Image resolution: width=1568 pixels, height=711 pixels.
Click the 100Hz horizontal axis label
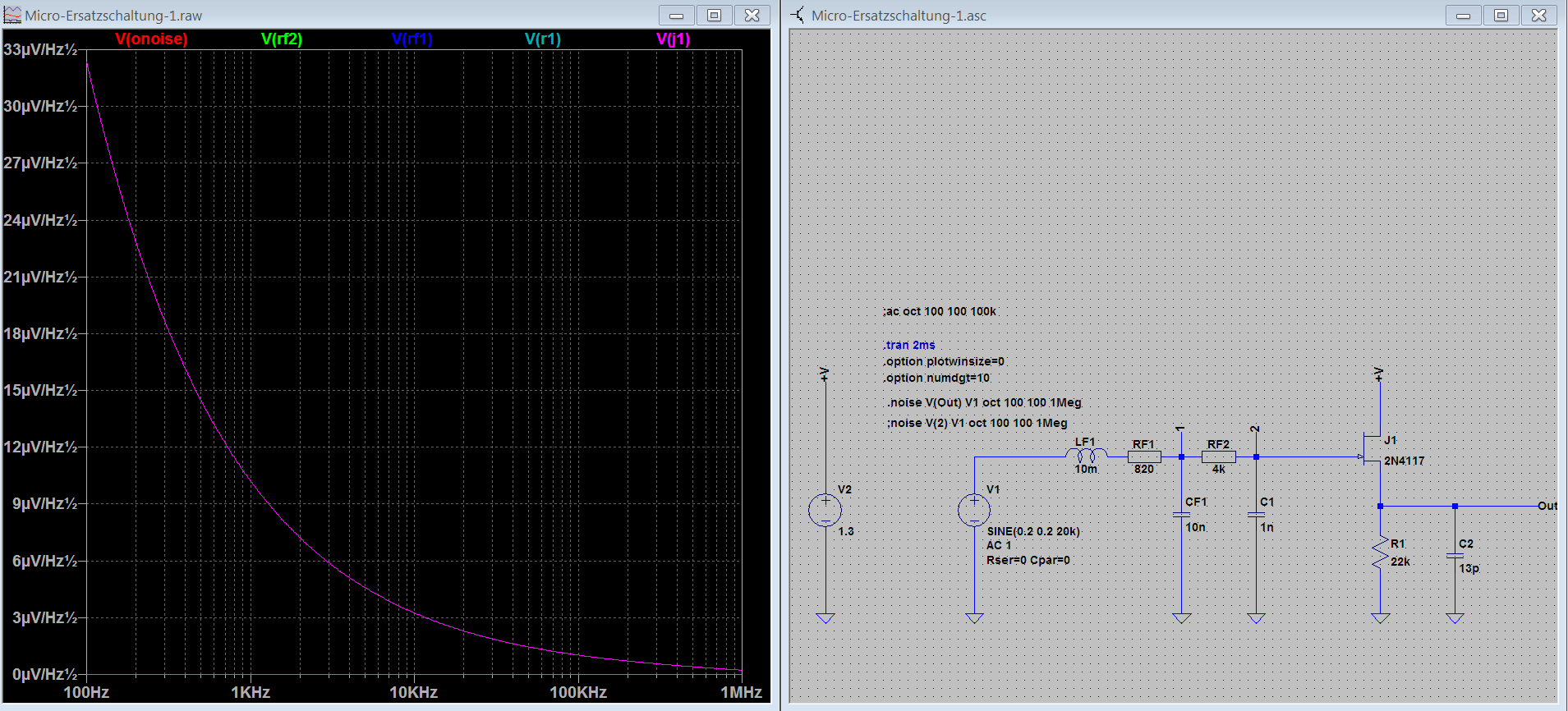click(x=86, y=692)
